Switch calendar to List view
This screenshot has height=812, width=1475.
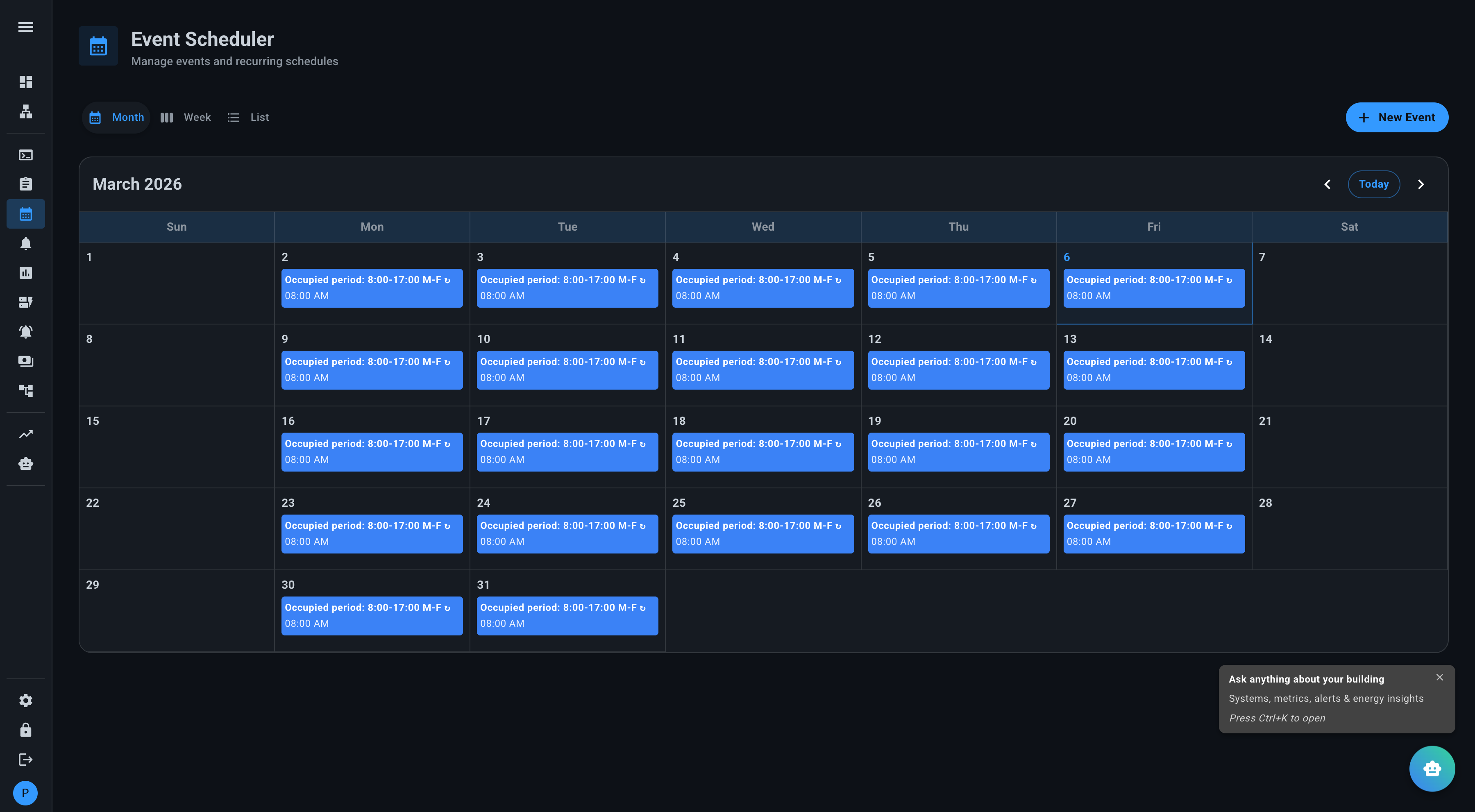click(248, 118)
